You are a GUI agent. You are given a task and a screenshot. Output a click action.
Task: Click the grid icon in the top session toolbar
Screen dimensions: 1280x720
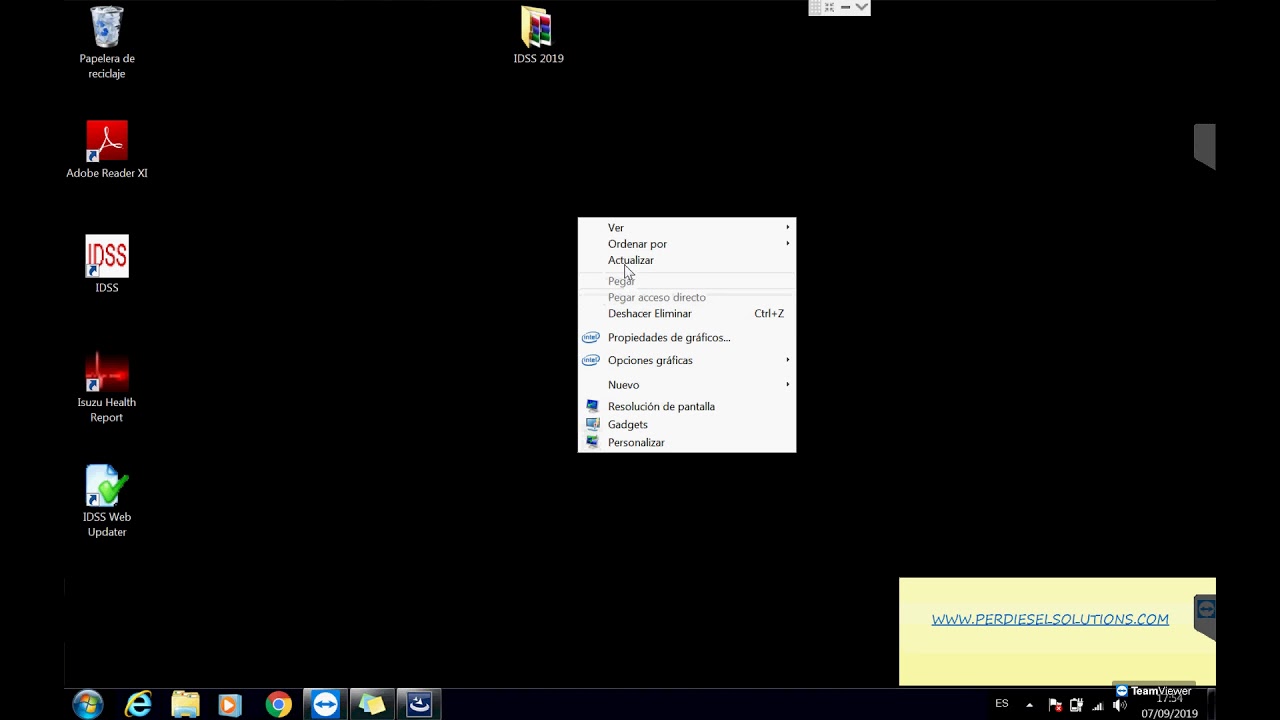(815, 8)
